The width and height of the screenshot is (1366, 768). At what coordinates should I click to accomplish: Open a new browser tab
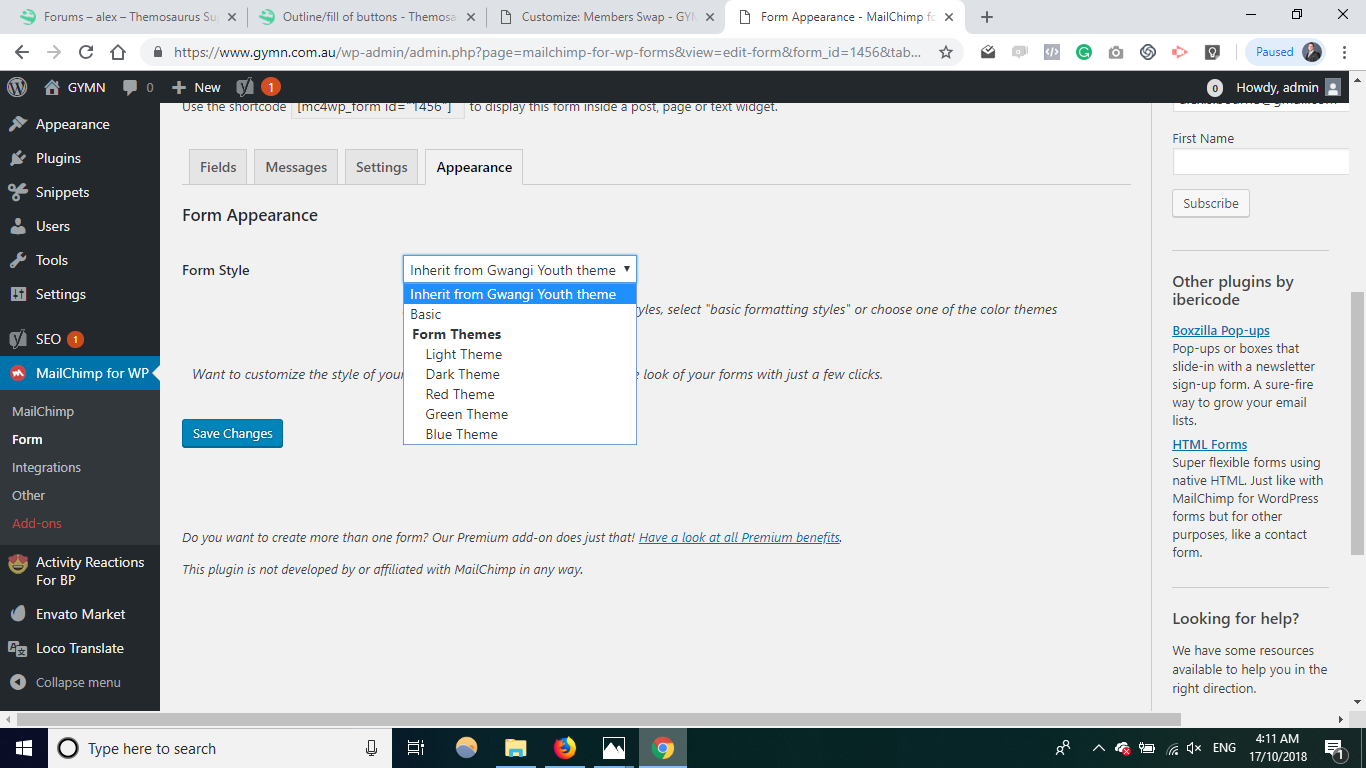(x=987, y=17)
